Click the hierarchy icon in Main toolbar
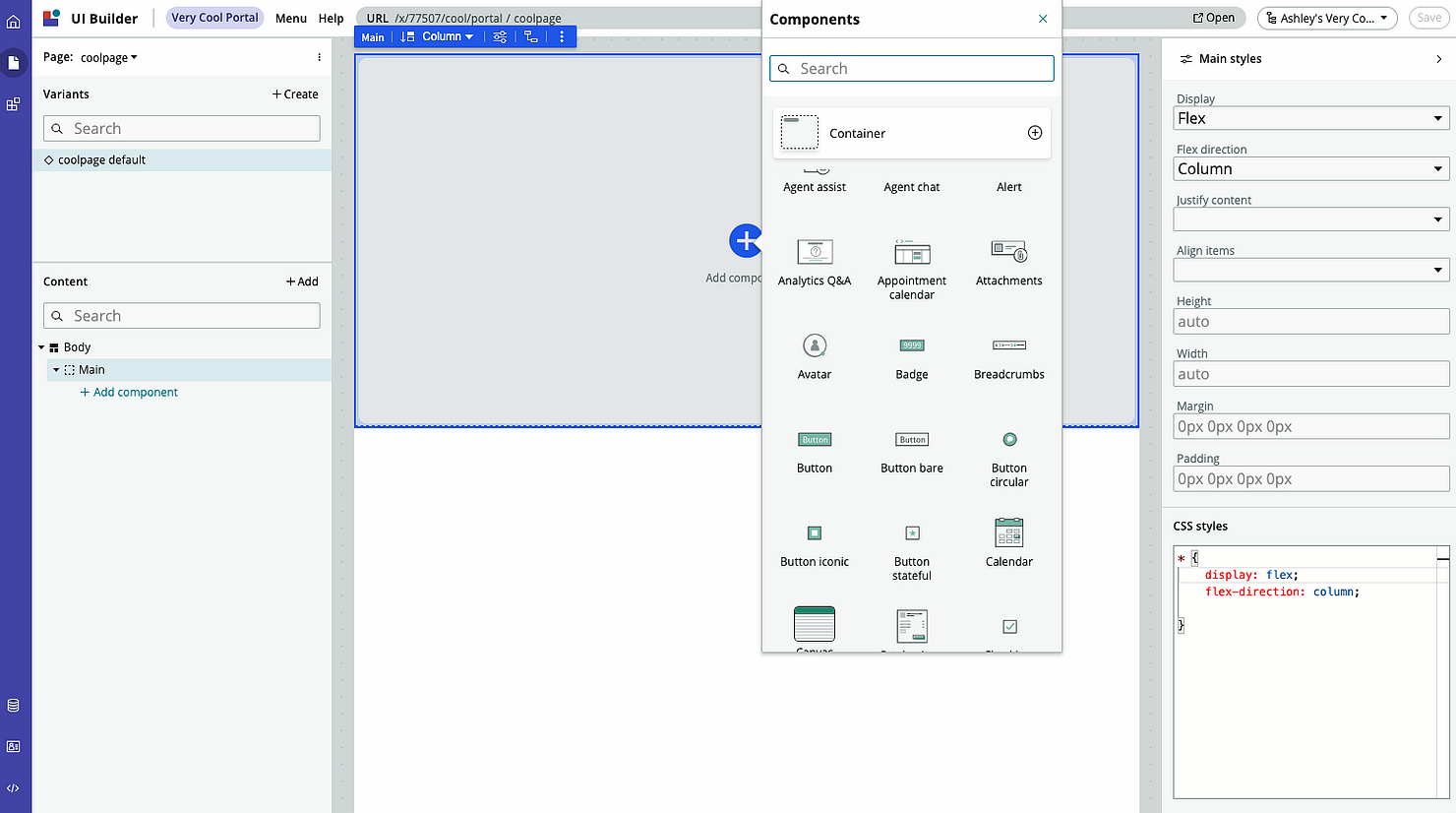Screen dimensions: 1456x813 point(531,36)
